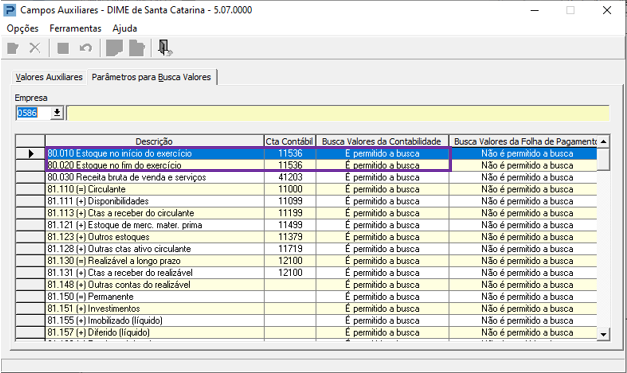The height and width of the screenshot is (373, 627).
Task: Click the note page toolbar icon
Action: tap(114, 48)
